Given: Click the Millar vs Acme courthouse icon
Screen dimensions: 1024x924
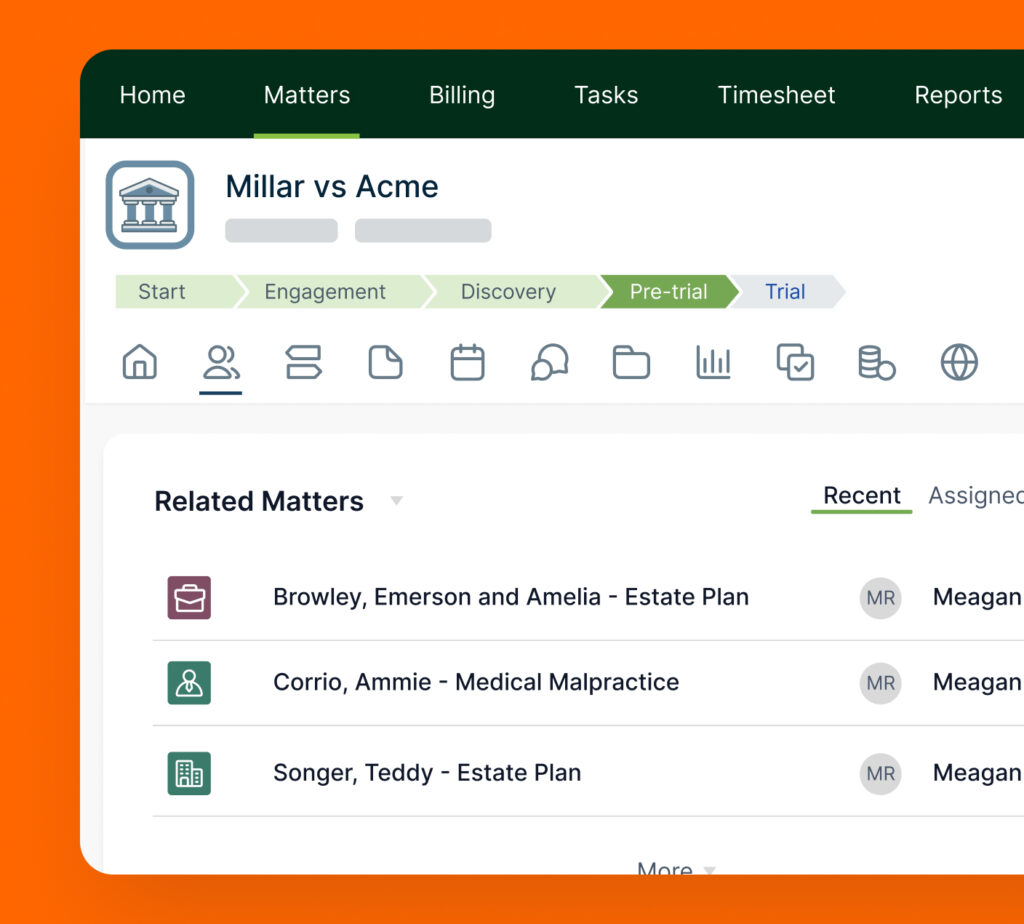Looking at the screenshot, I should tap(150, 205).
